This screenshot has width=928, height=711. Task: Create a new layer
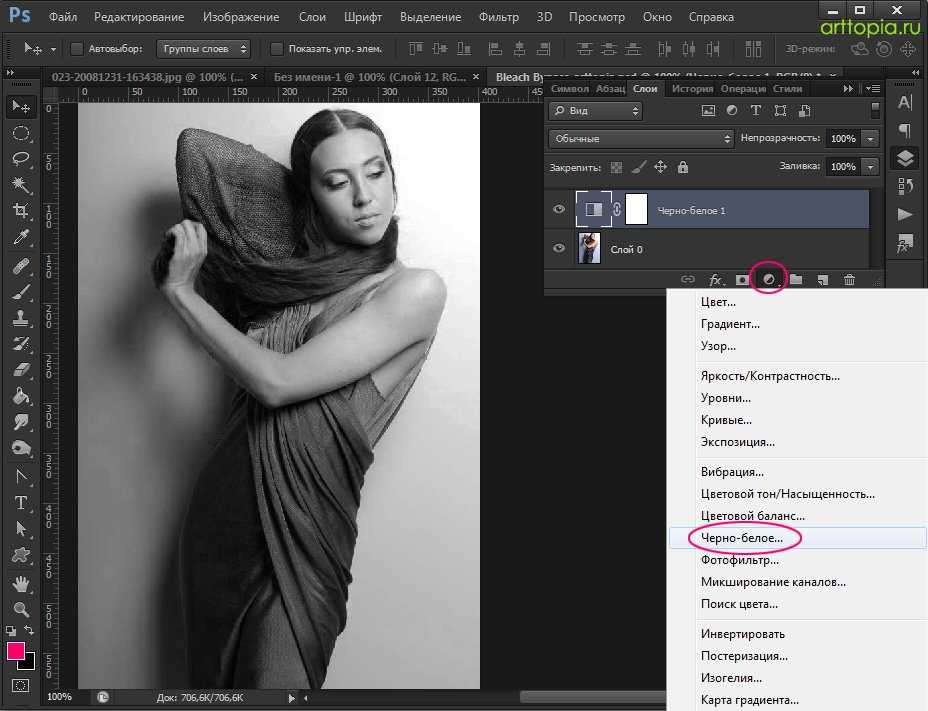(823, 279)
